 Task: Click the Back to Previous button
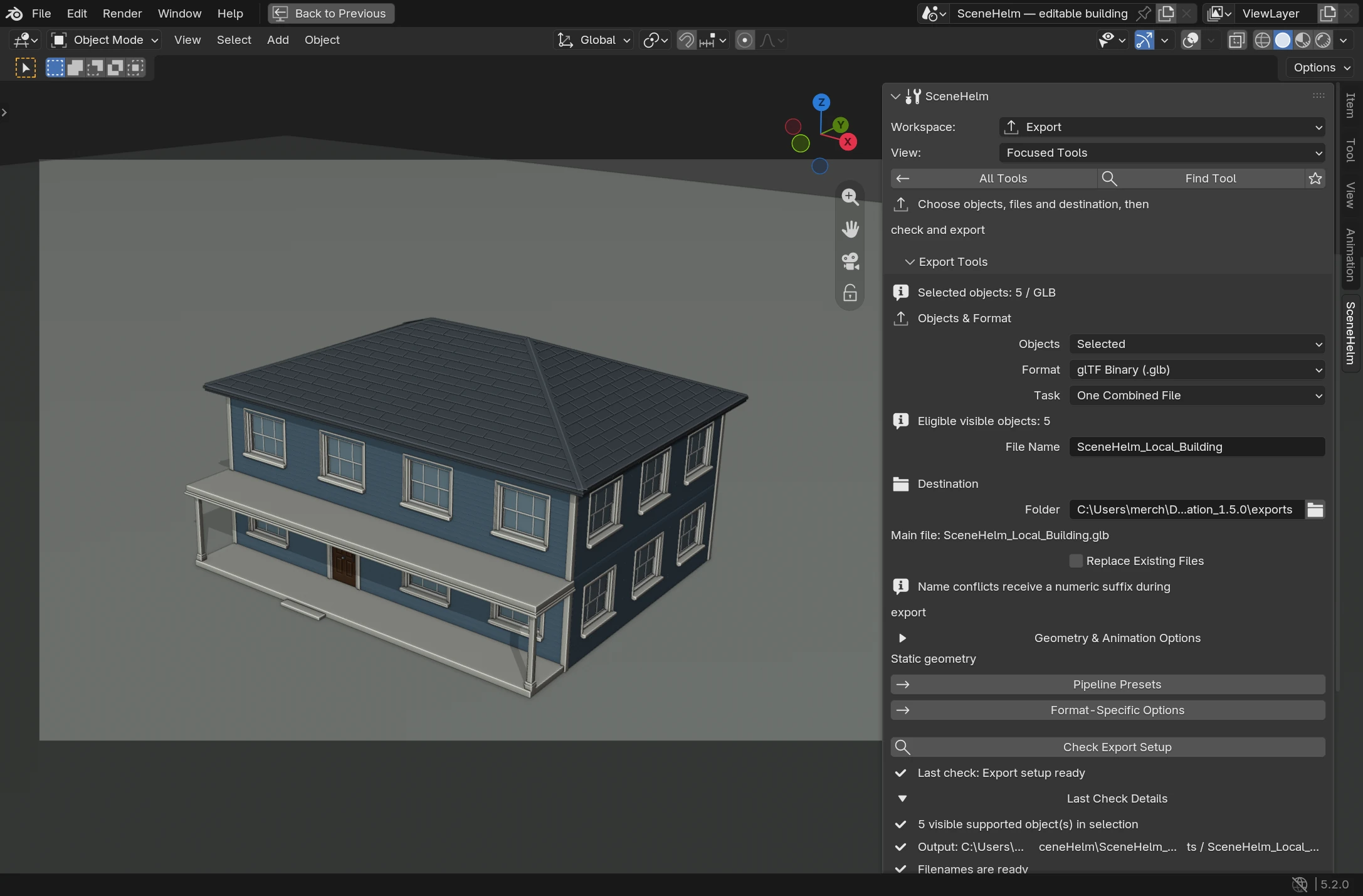(331, 13)
